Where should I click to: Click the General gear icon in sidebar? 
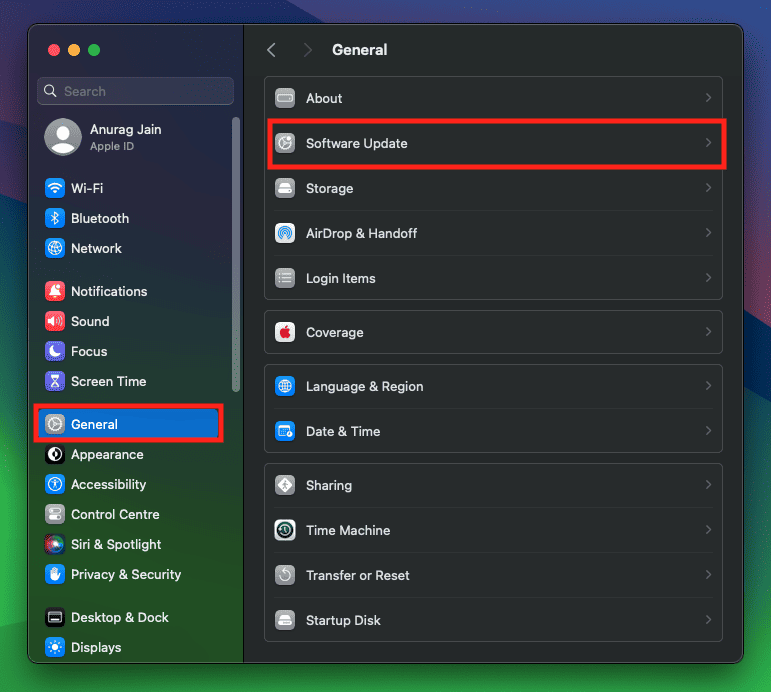point(55,424)
